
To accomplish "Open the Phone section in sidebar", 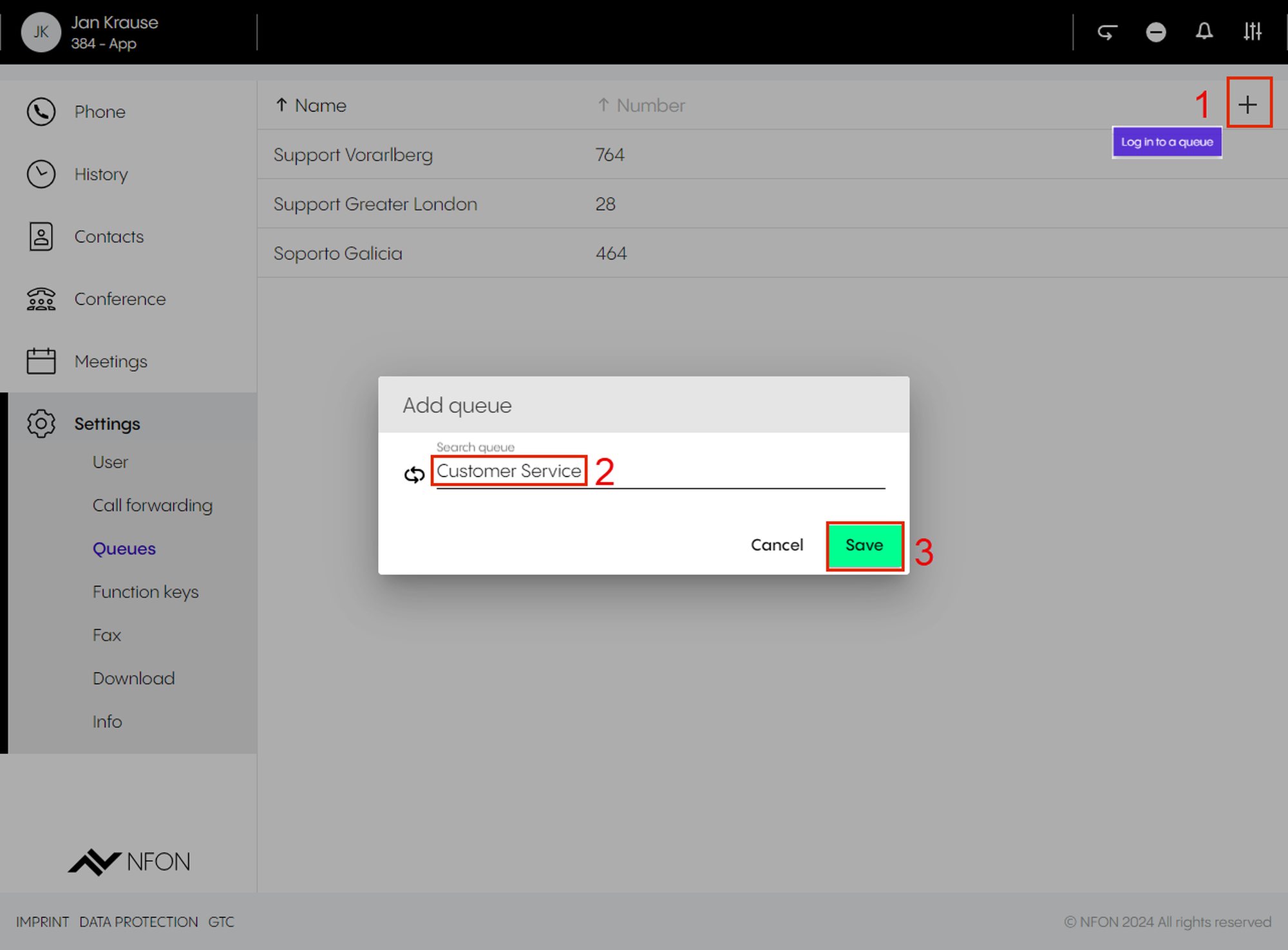I will (x=99, y=112).
